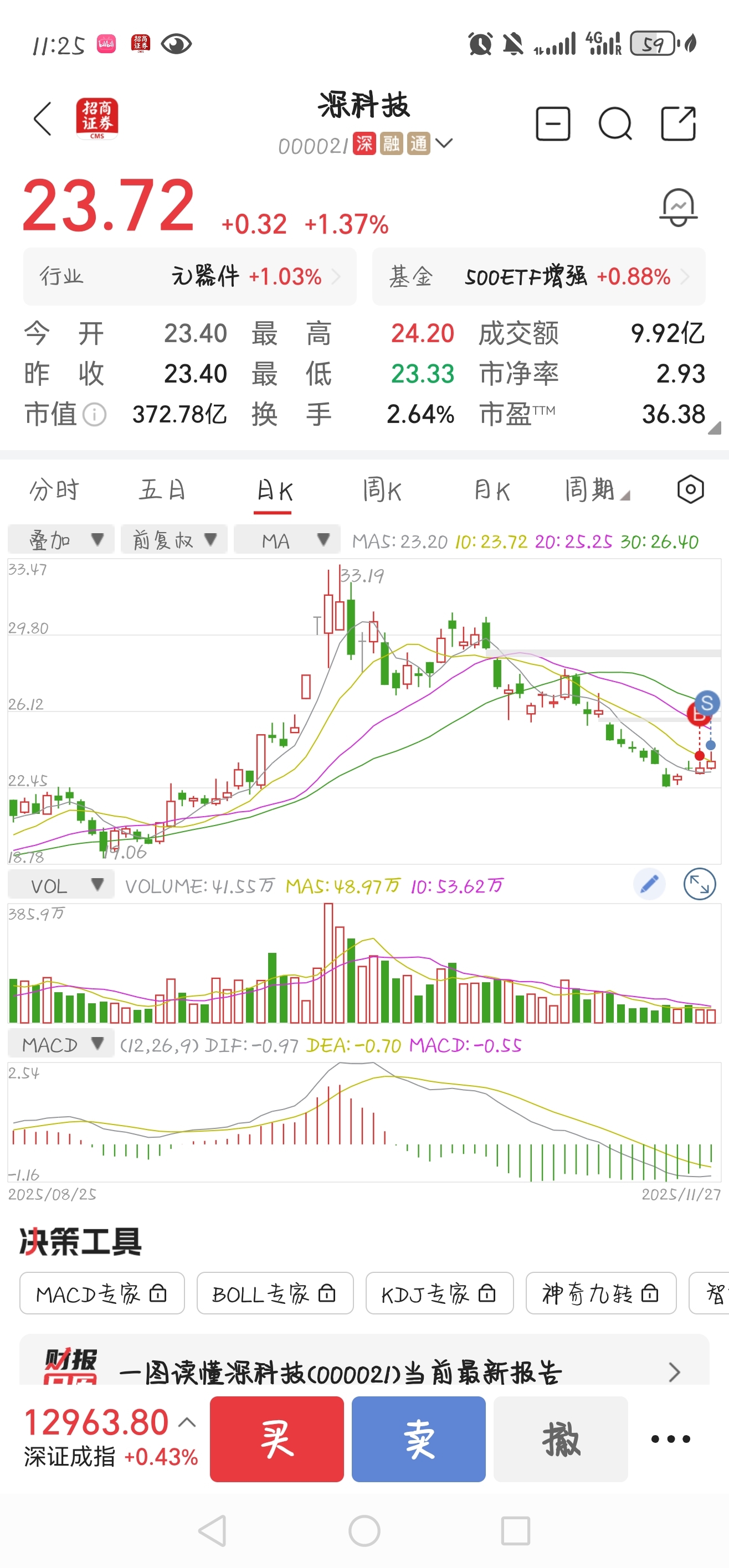Open 基金 500ETF增强 card

click(539, 276)
